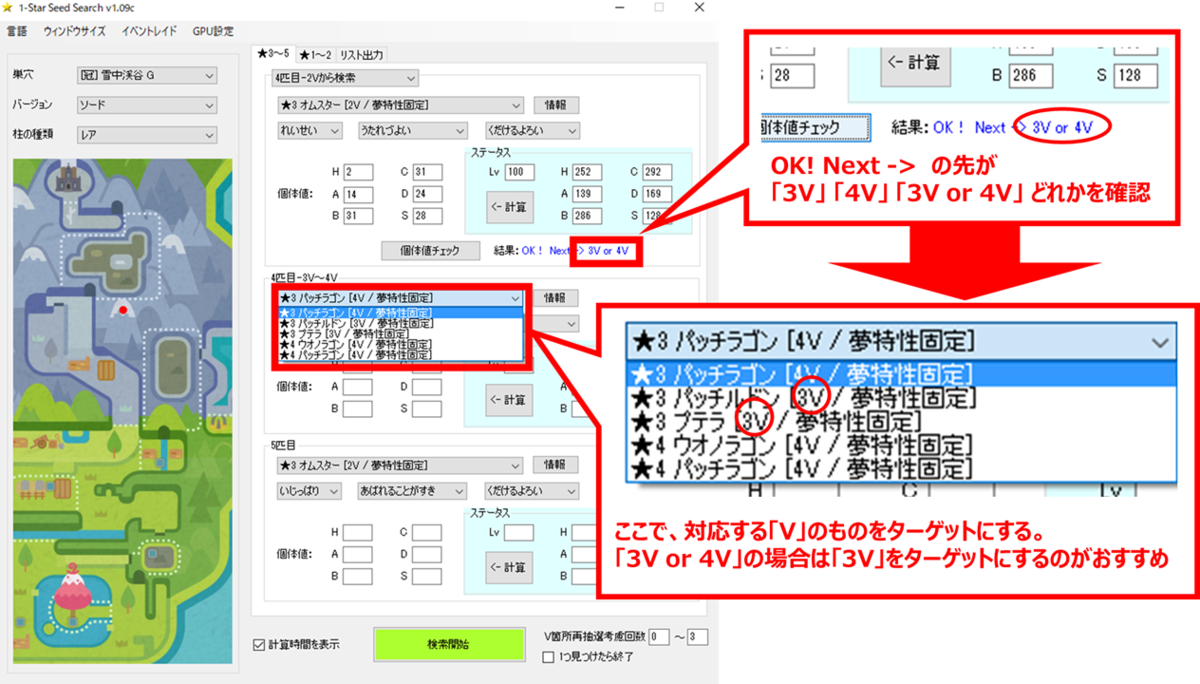Check the 1つ見つけたら終了 option
The height and width of the screenshot is (684, 1200).
point(546,655)
